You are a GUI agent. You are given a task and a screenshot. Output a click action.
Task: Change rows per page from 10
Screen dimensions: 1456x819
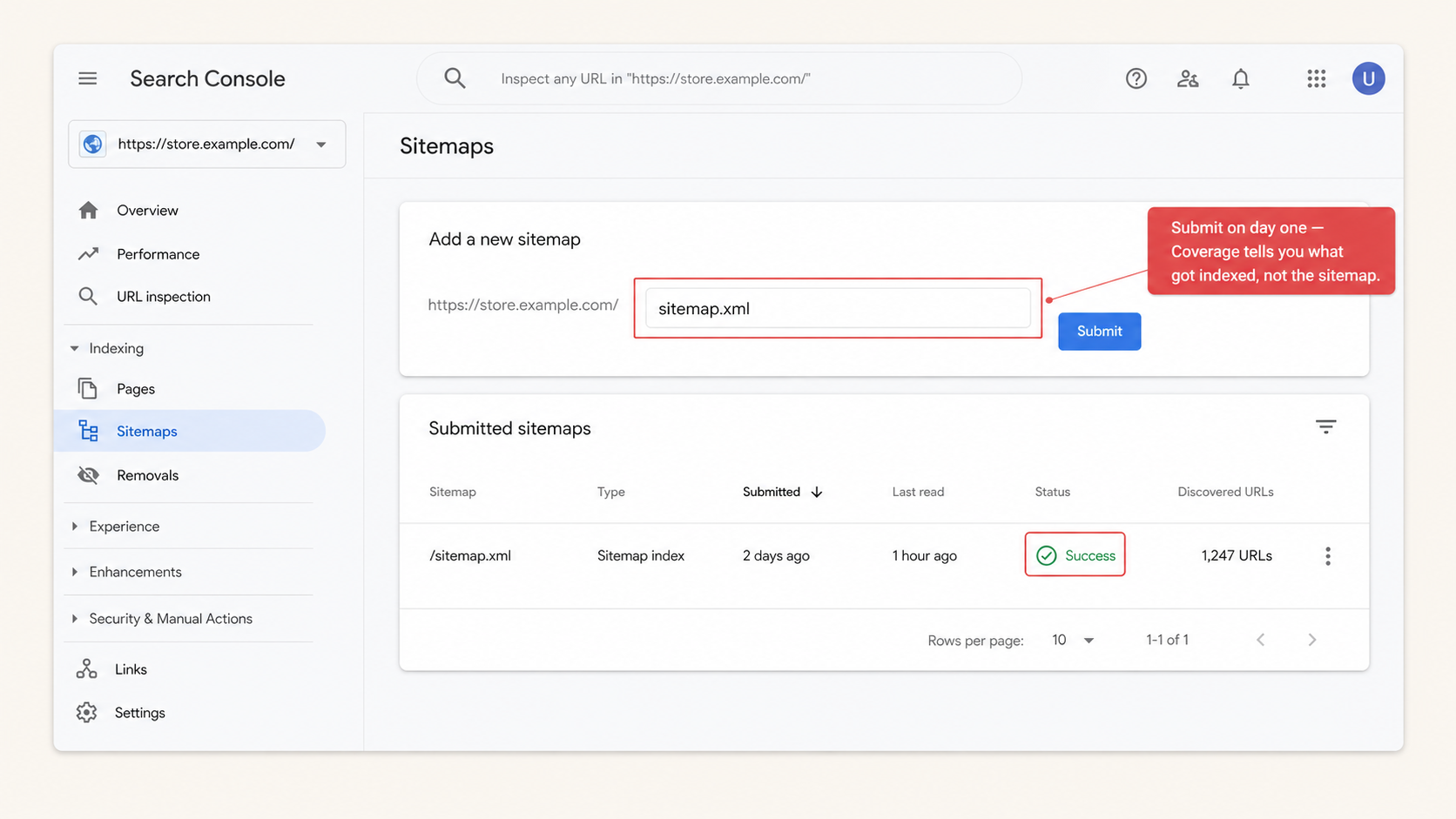(1072, 640)
